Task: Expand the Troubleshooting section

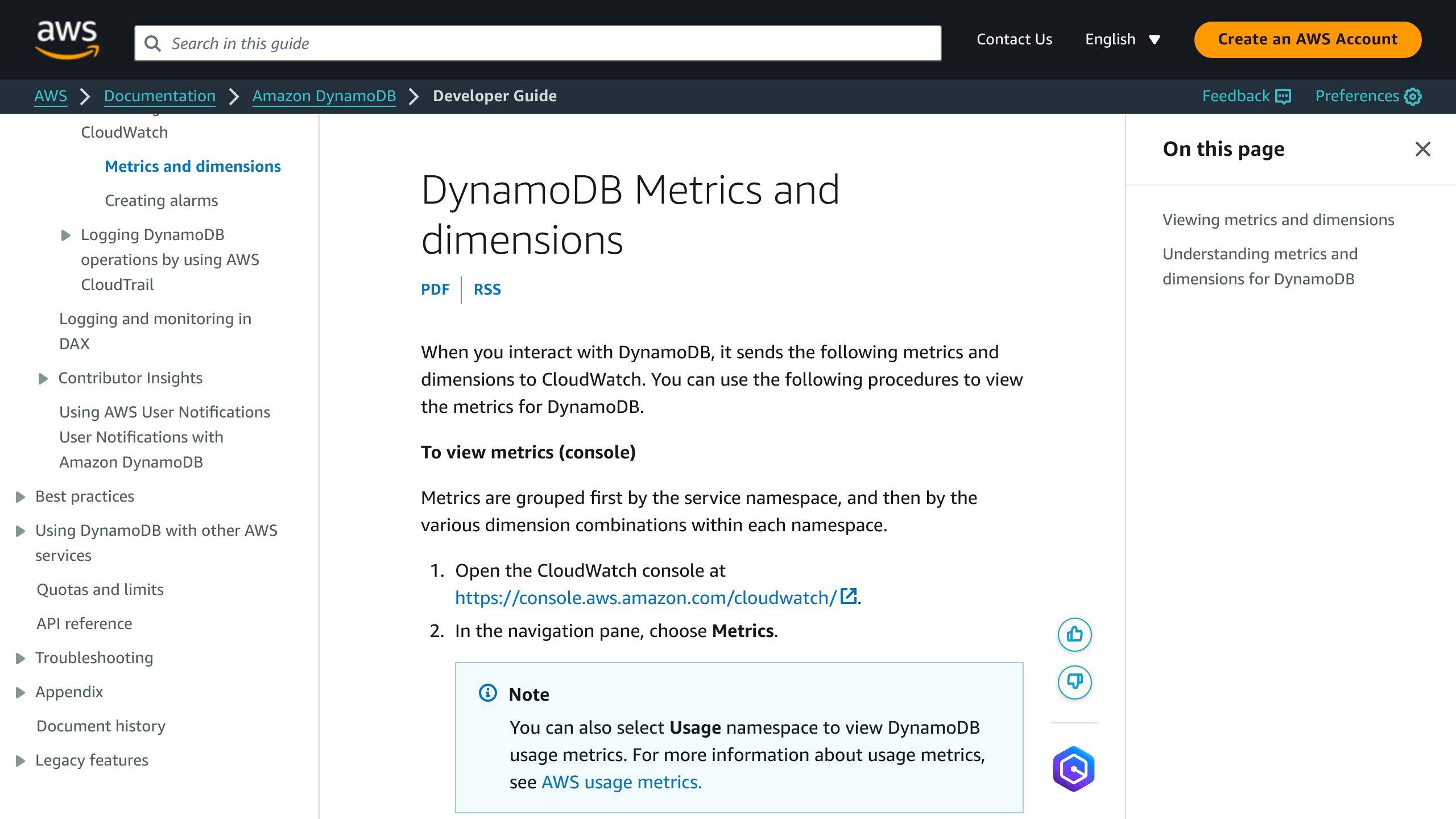Action: 20,659
